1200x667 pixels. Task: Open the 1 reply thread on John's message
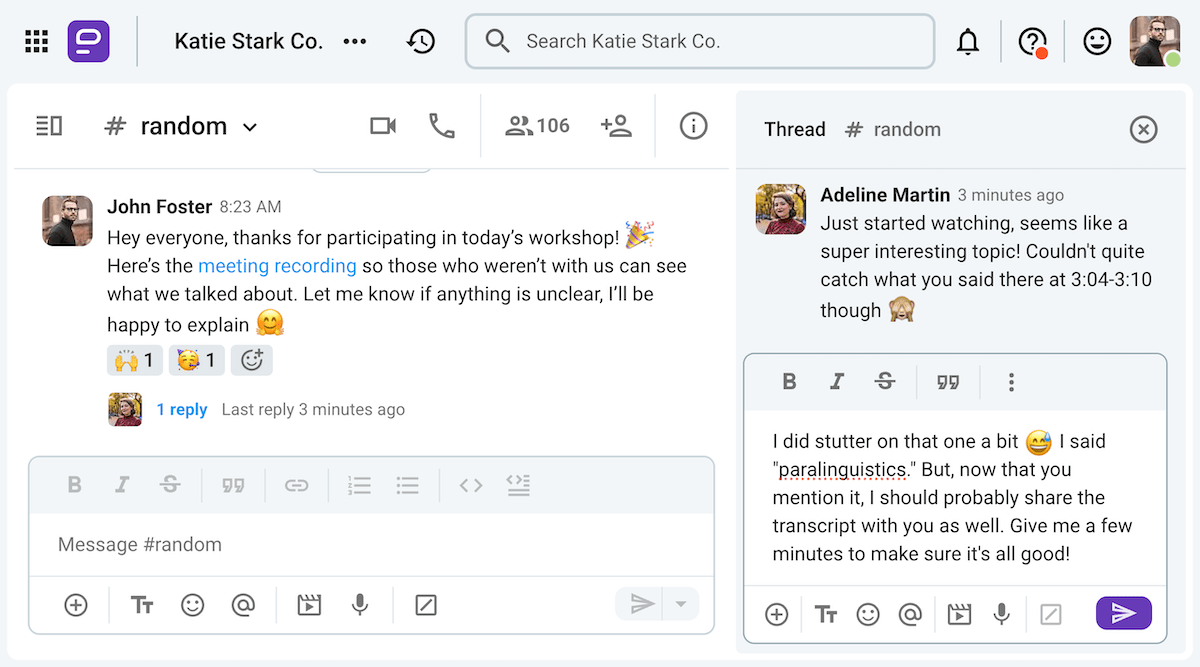[182, 409]
